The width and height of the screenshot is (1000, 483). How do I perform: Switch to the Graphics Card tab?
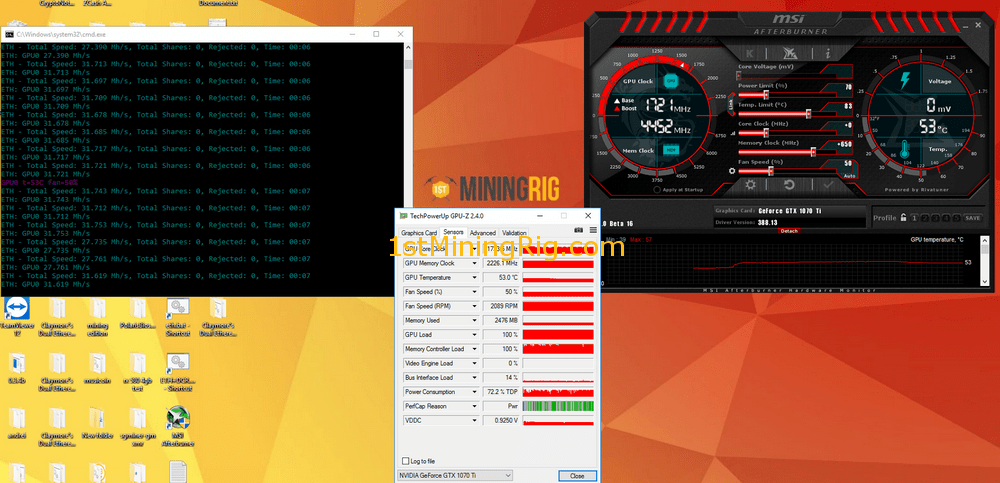(x=419, y=233)
